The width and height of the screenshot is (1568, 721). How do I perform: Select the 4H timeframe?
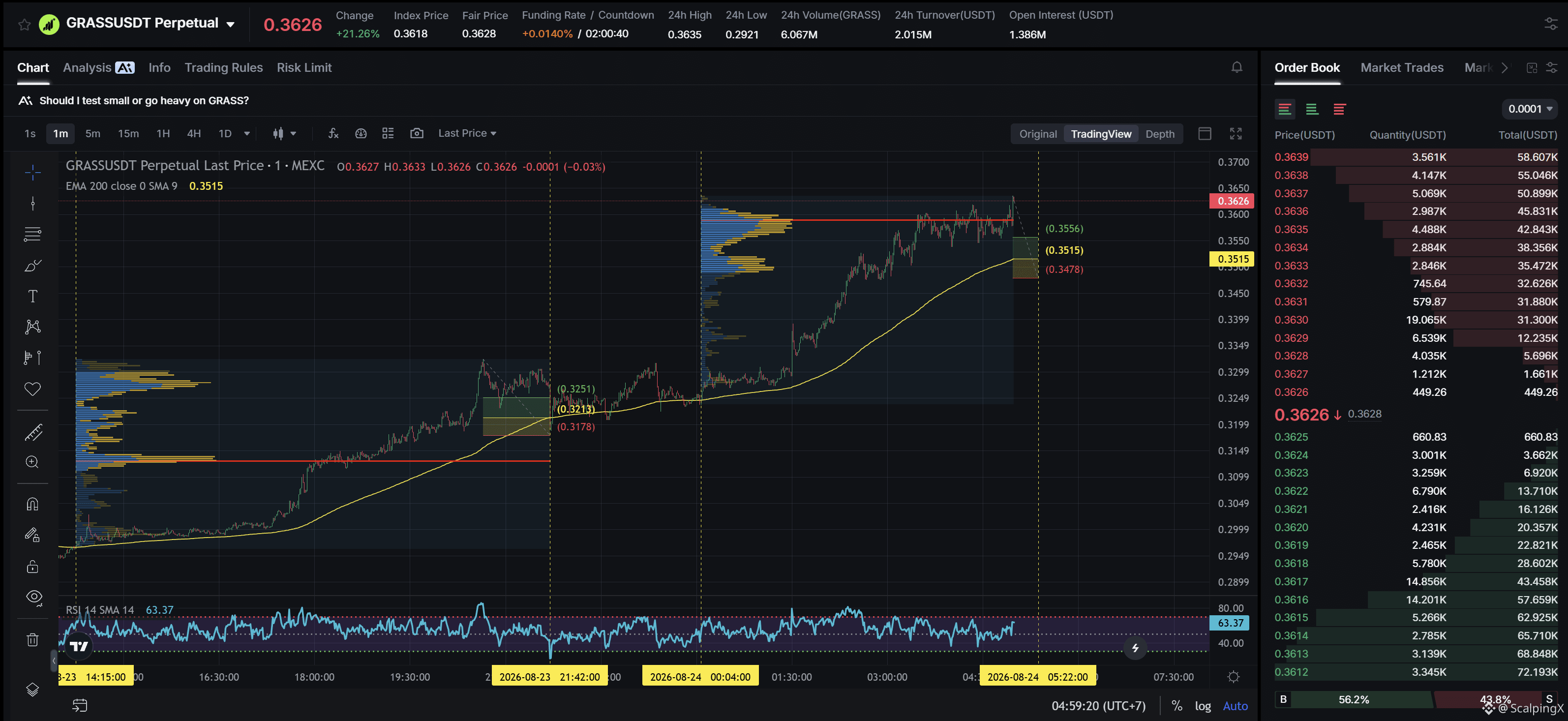(x=194, y=133)
